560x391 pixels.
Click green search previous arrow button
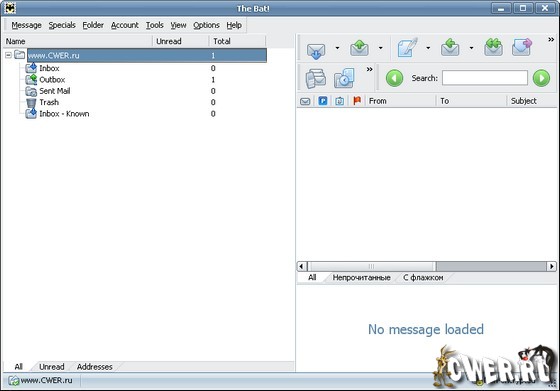pos(394,78)
